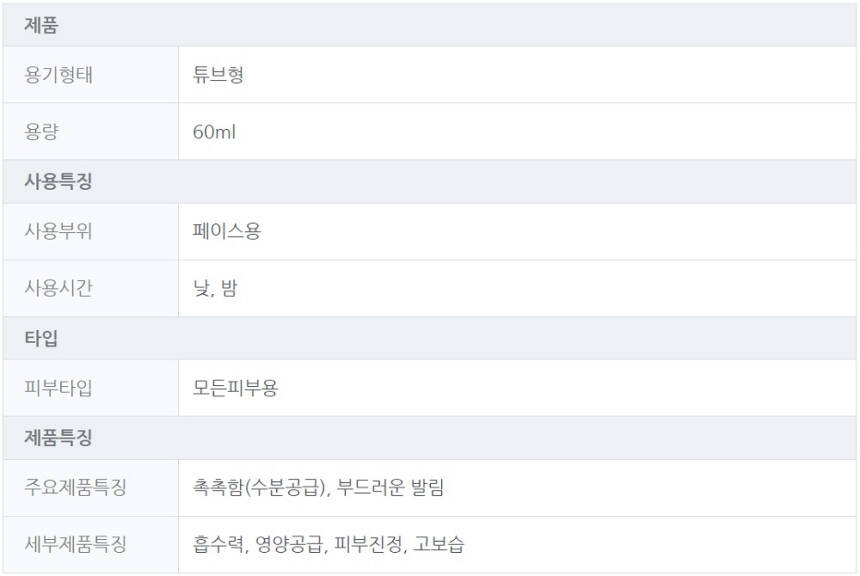This screenshot has width=860, height=576.
Task: Click the 페이스용 value text
Action: (x=227, y=232)
